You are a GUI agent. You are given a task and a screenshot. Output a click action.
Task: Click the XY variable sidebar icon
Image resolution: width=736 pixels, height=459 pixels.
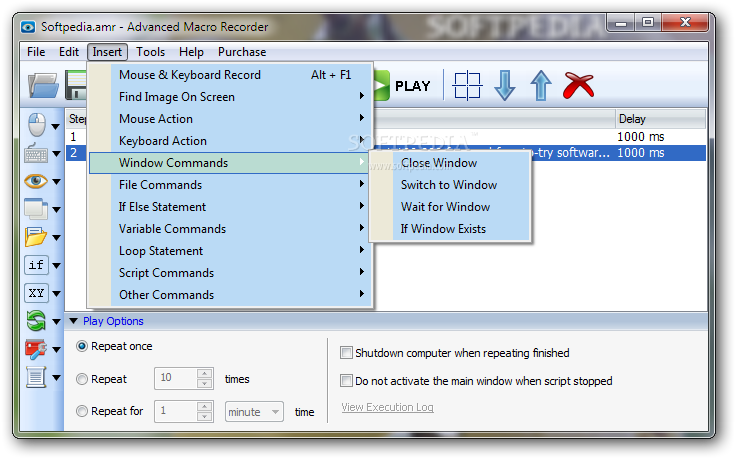tap(36, 293)
